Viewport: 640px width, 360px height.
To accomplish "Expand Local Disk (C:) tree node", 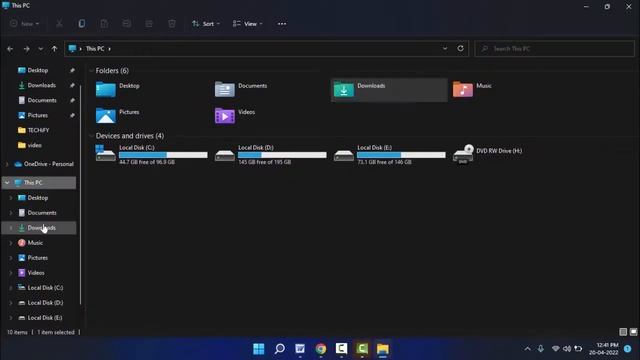I will [11, 288].
